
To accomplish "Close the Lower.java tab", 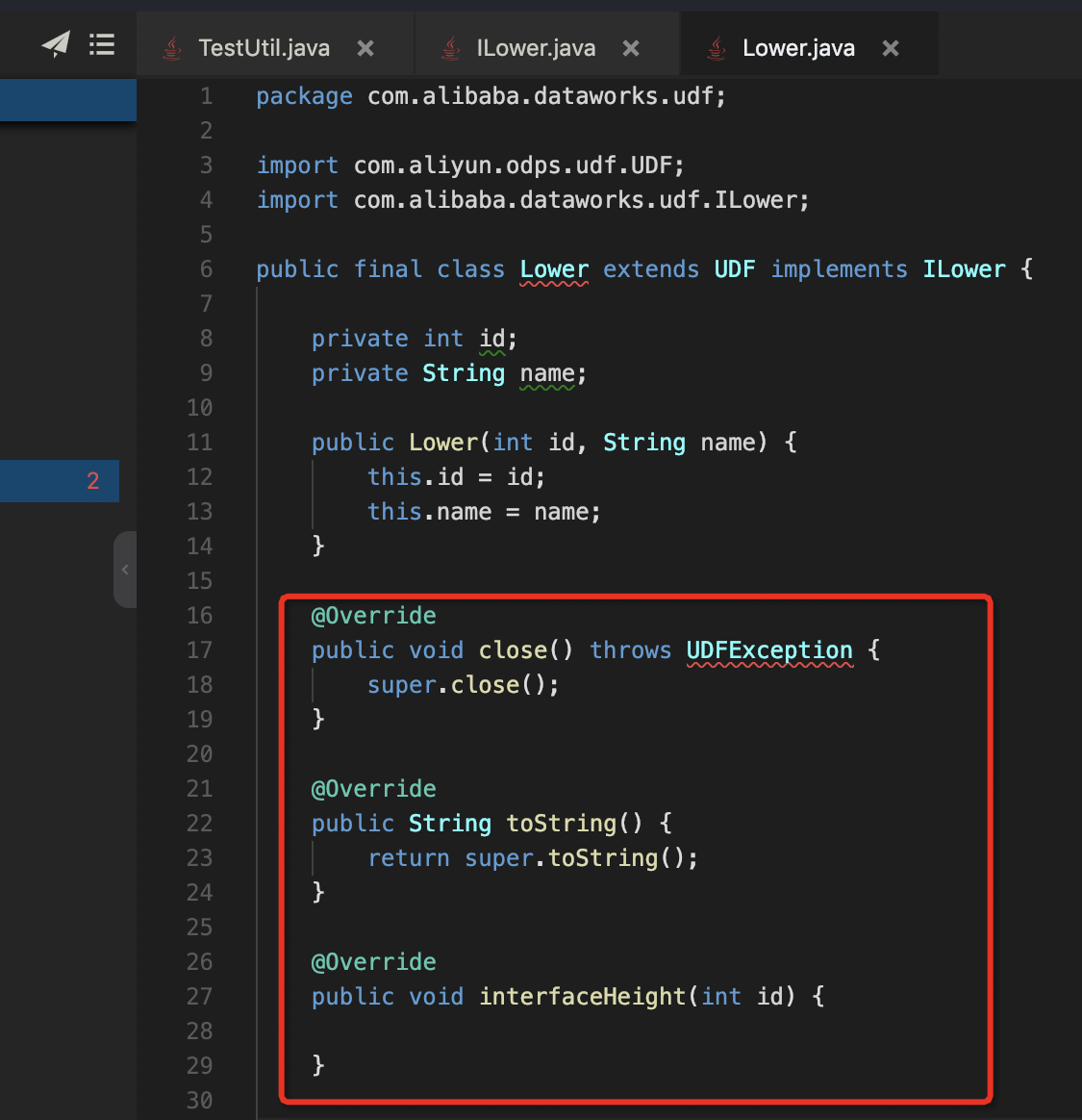I will click(891, 48).
